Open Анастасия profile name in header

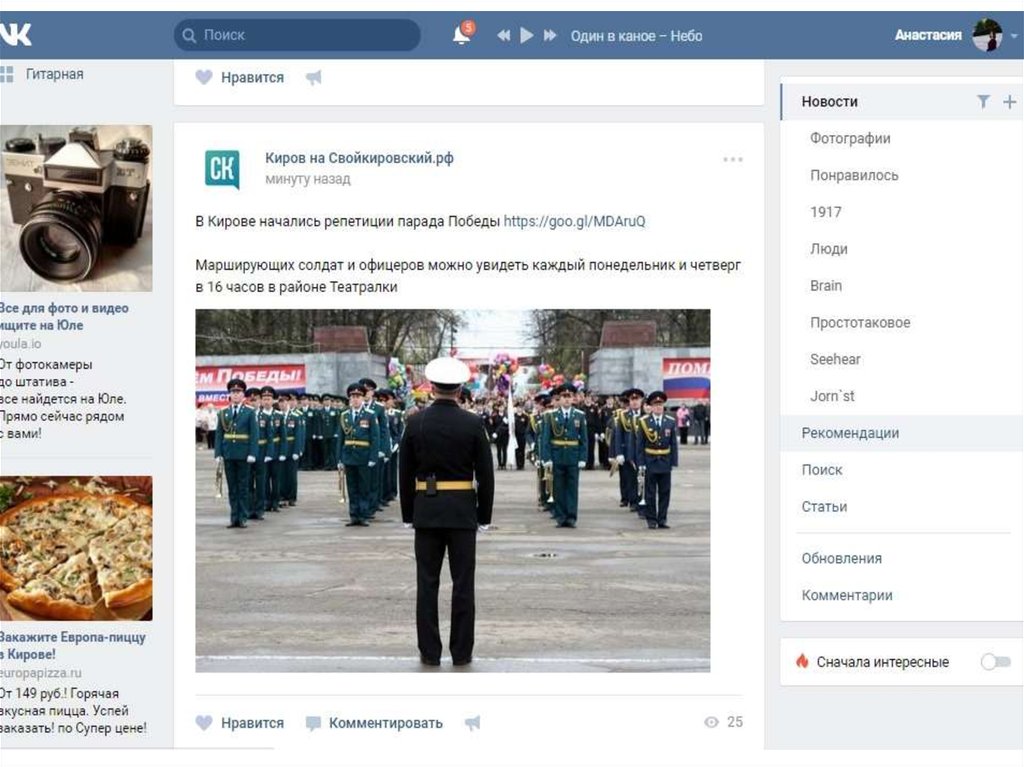pyautogui.click(x=927, y=35)
